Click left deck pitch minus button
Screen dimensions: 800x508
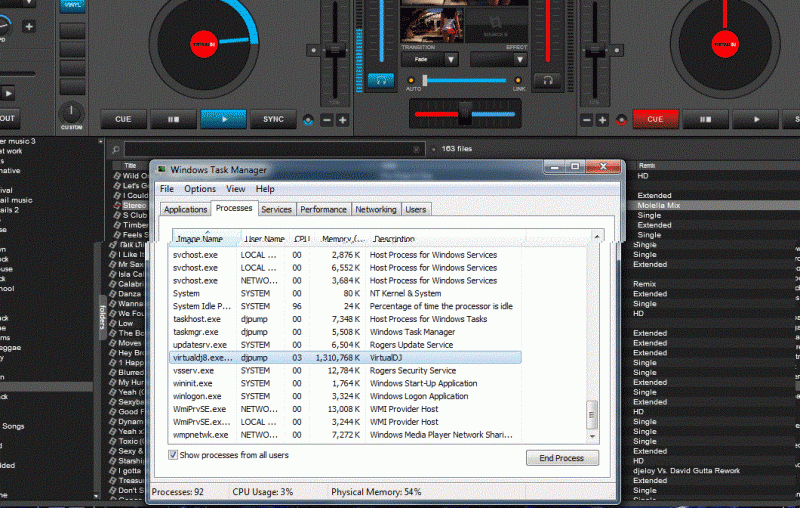click(x=327, y=120)
